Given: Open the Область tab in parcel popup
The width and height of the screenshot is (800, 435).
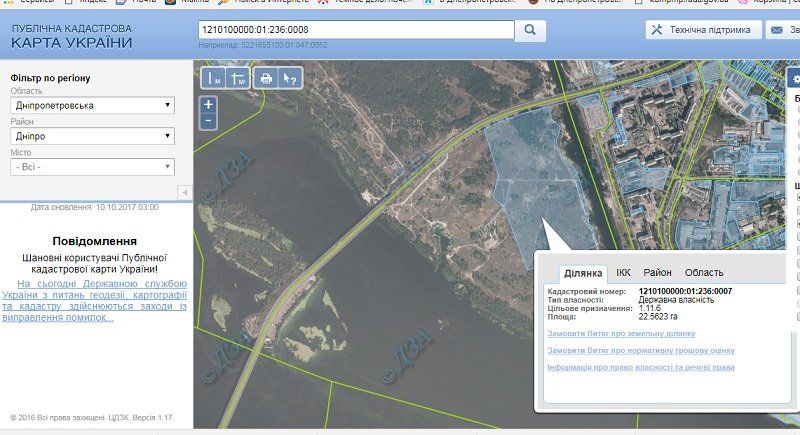Looking at the screenshot, I should click(x=704, y=272).
